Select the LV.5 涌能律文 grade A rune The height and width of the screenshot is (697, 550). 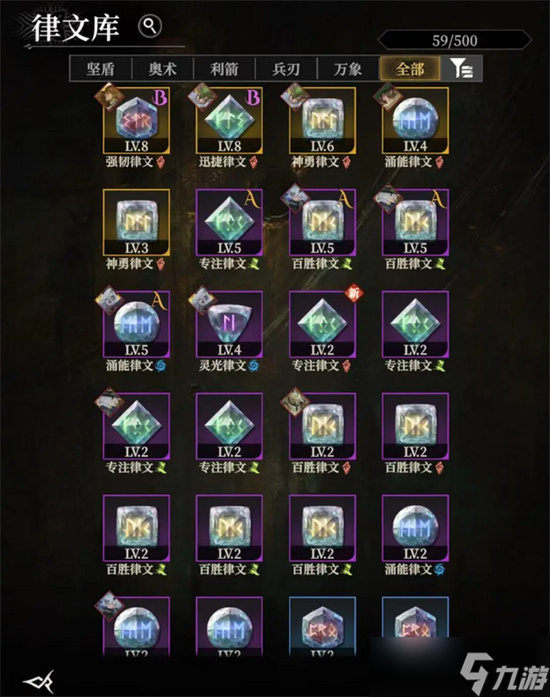point(136,324)
